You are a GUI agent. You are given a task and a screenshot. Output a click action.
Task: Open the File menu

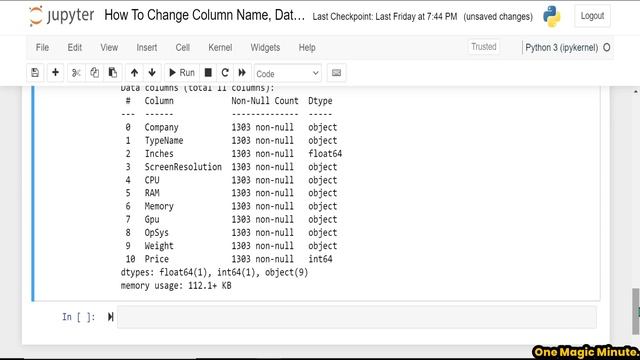42,48
